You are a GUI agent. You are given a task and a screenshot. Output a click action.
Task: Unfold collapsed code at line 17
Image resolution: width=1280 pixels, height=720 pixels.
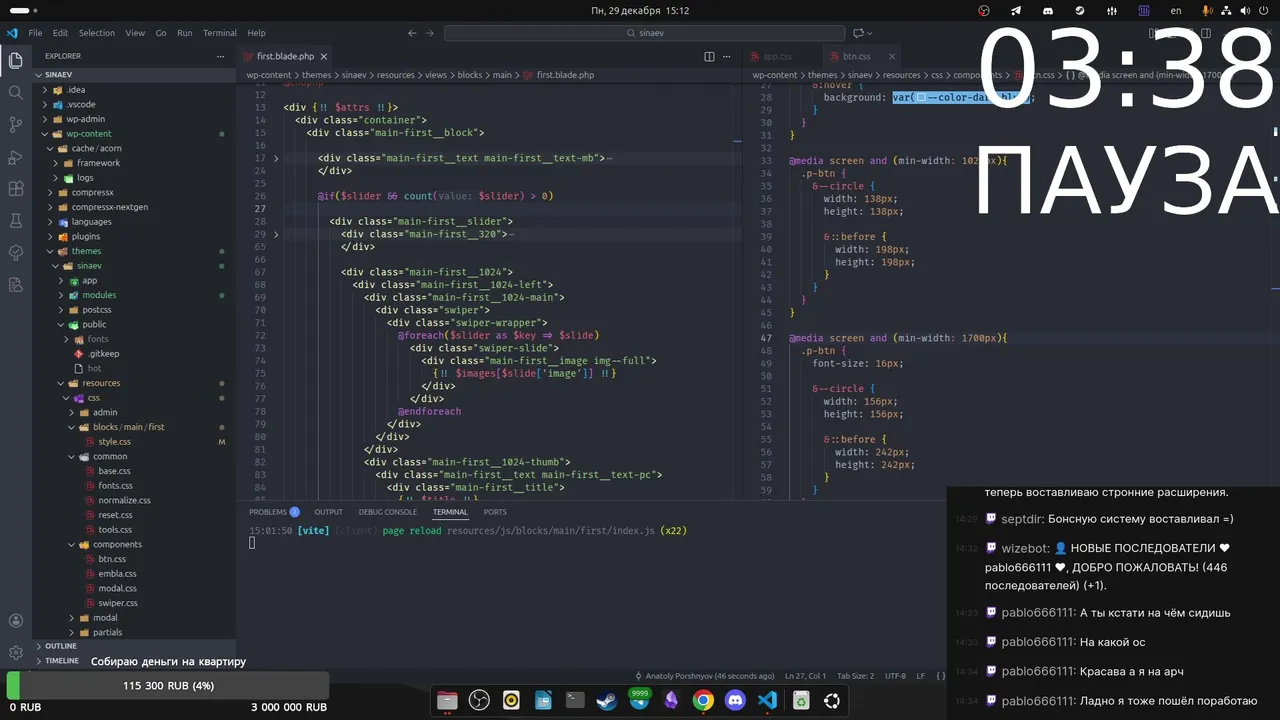276,158
